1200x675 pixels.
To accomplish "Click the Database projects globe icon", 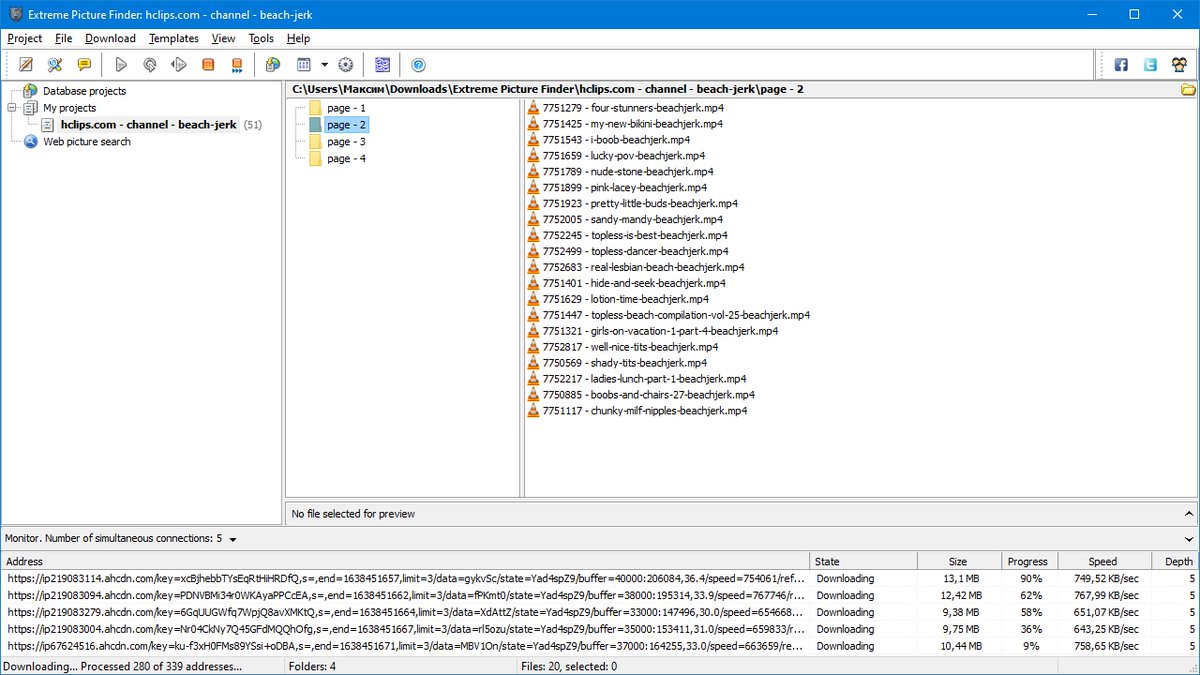I will [x=31, y=91].
